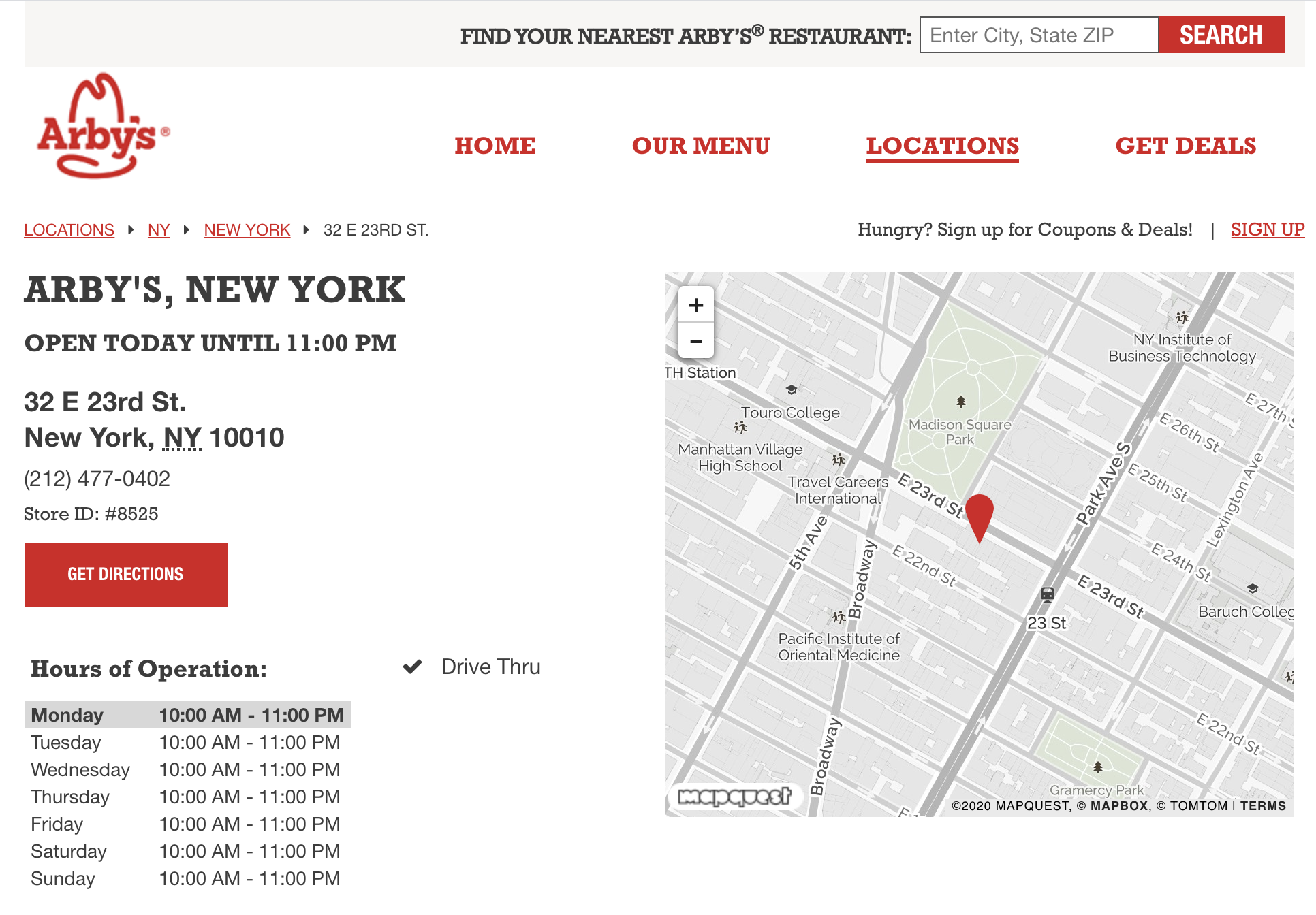Zoom out on the map
Viewport: 1316px width, 915px height.
tap(696, 341)
